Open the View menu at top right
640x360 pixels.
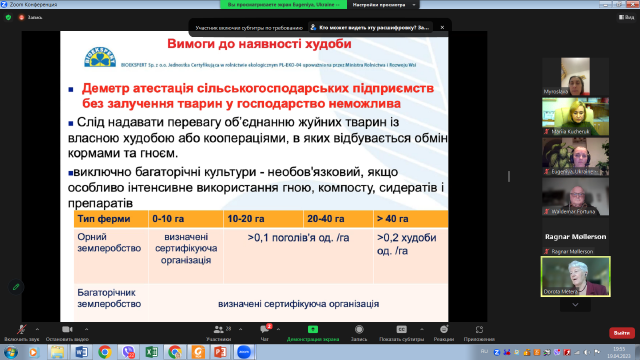(627, 17)
